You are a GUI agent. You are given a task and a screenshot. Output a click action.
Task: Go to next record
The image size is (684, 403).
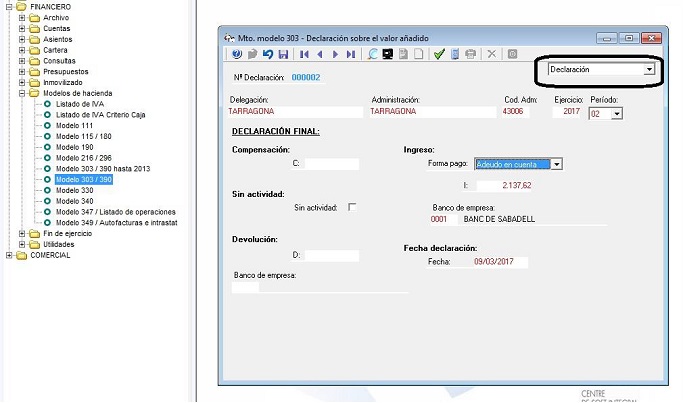(x=335, y=54)
